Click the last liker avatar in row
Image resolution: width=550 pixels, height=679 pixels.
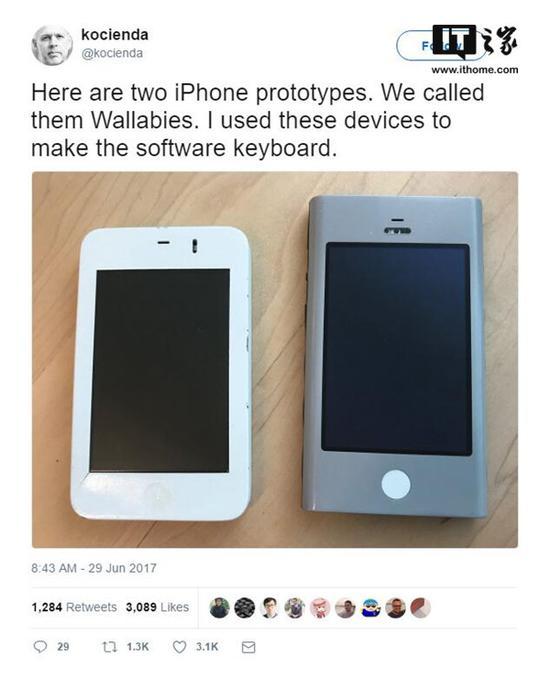point(421,608)
